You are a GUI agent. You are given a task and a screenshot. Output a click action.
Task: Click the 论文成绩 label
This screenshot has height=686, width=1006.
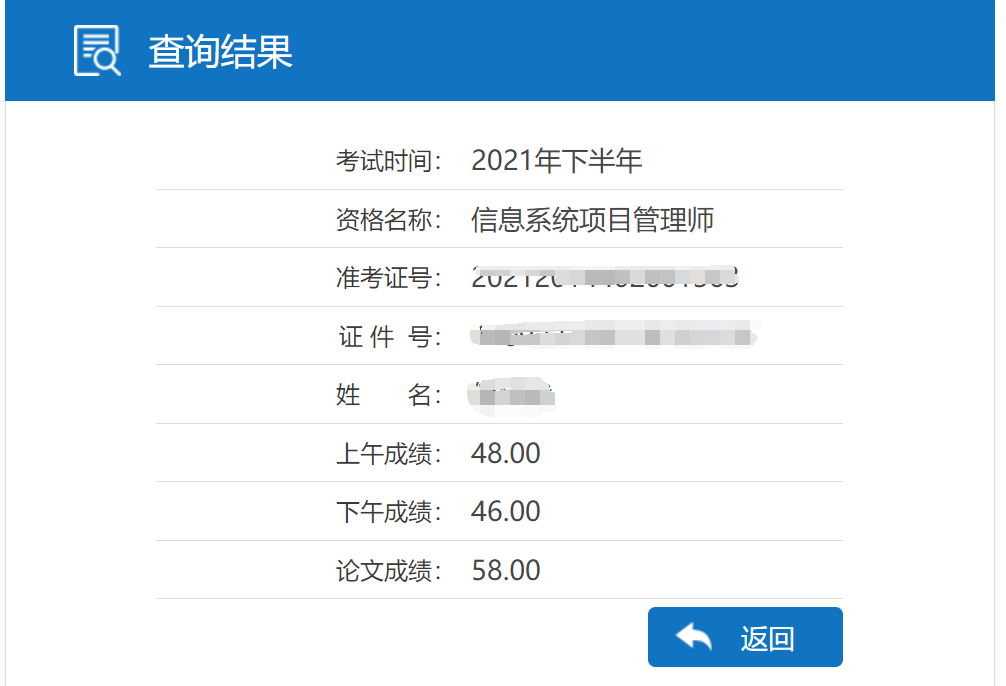(x=389, y=571)
